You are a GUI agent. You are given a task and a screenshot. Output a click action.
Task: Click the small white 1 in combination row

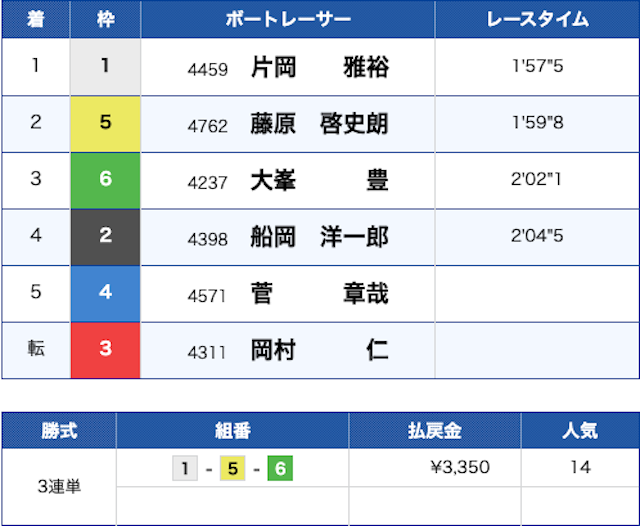[185, 468]
